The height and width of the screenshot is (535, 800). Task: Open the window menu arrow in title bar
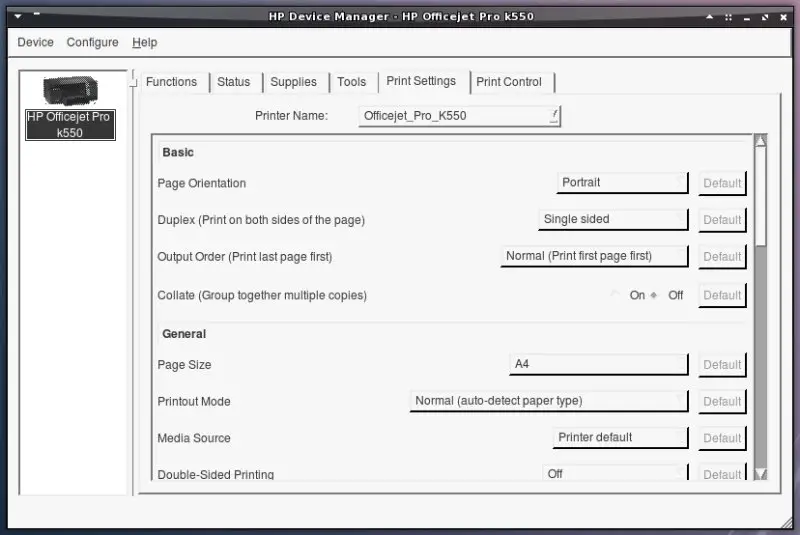(18, 16)
